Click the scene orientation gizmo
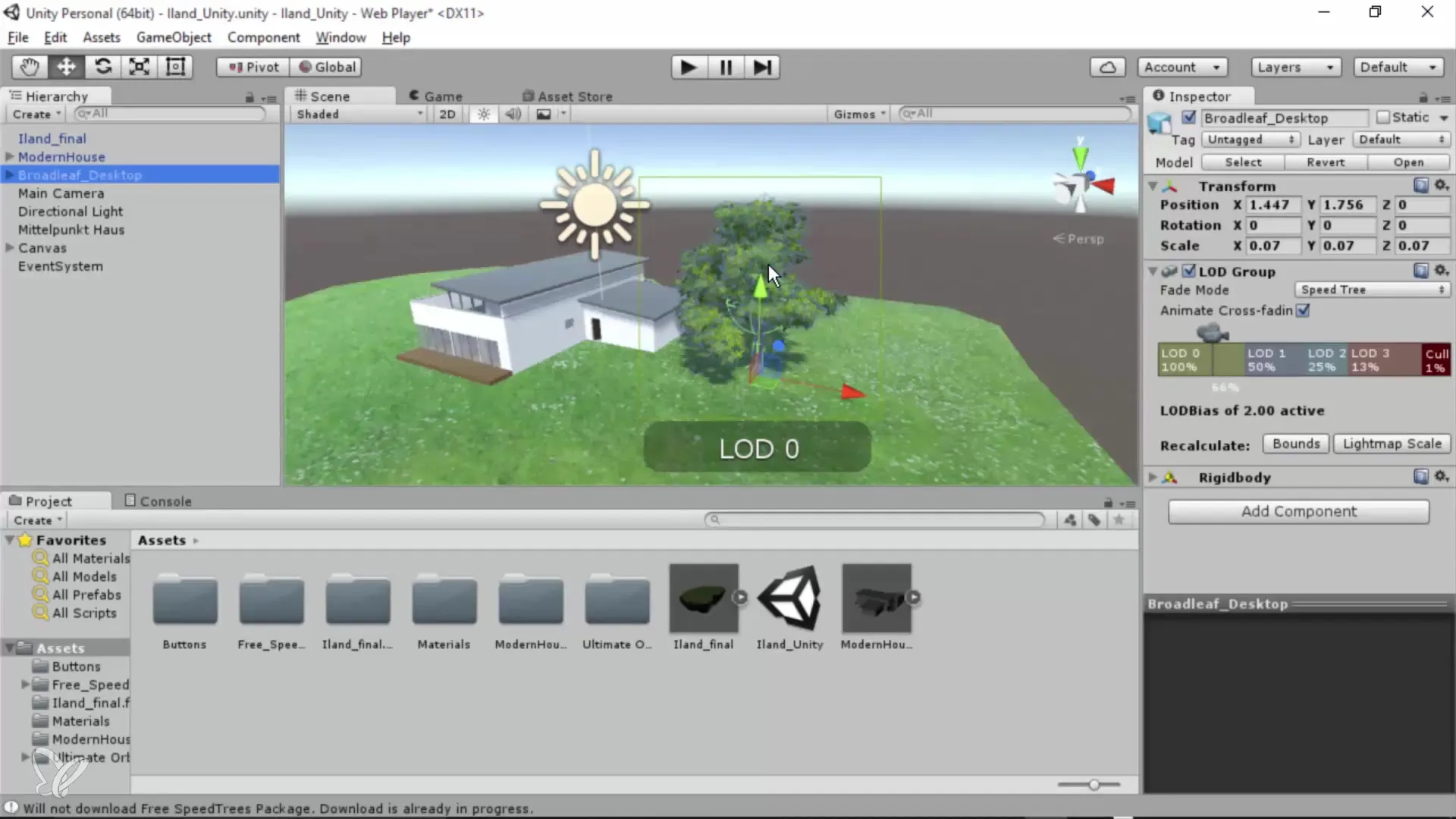1456x819 pixels. (1081, 180)
